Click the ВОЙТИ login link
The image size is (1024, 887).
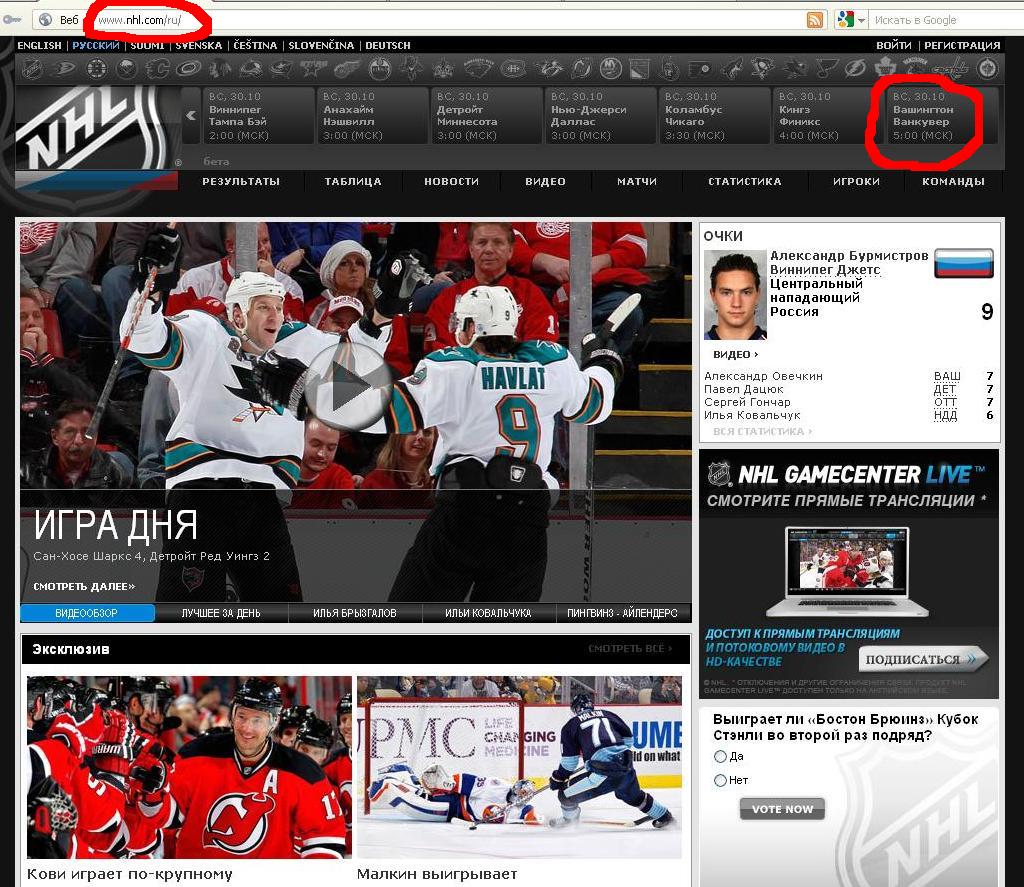click(893, 45)
